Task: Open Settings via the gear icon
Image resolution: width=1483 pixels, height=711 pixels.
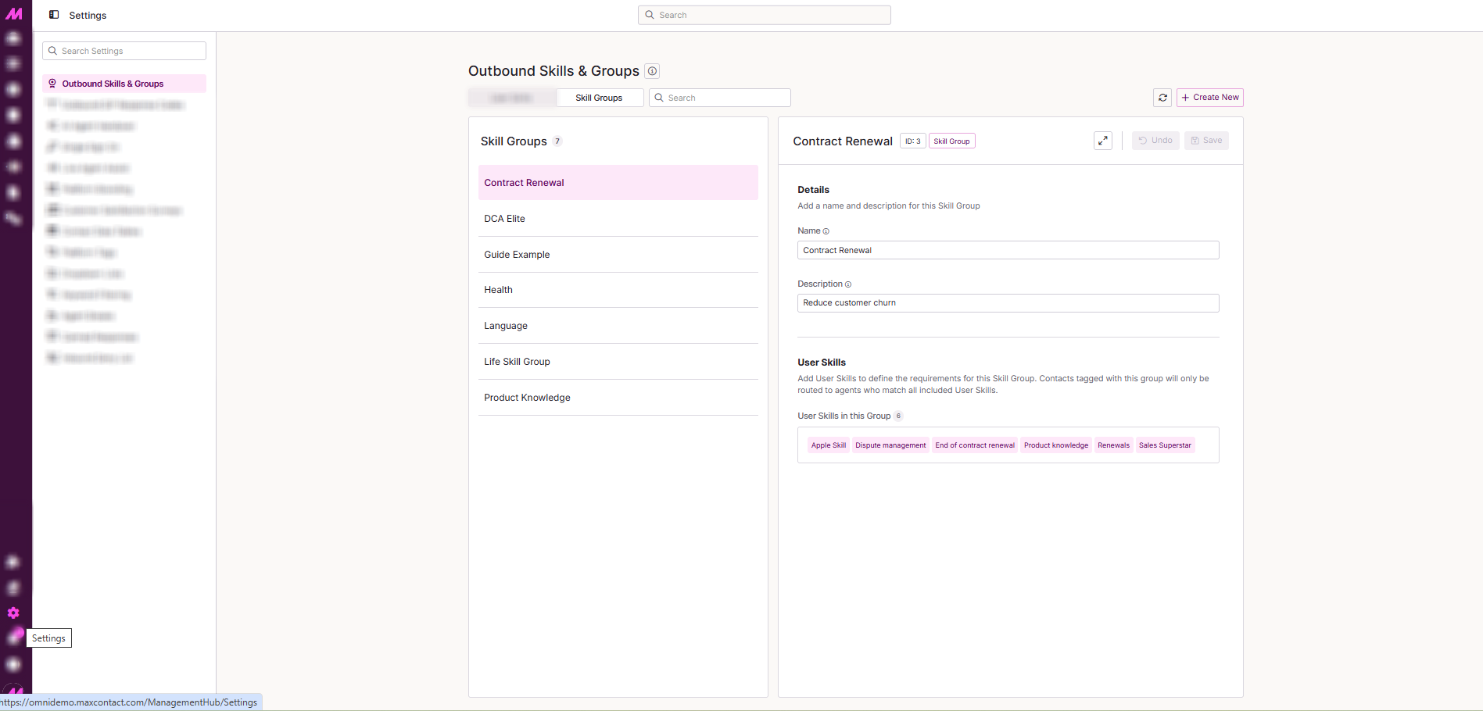Action: (13, 613)
